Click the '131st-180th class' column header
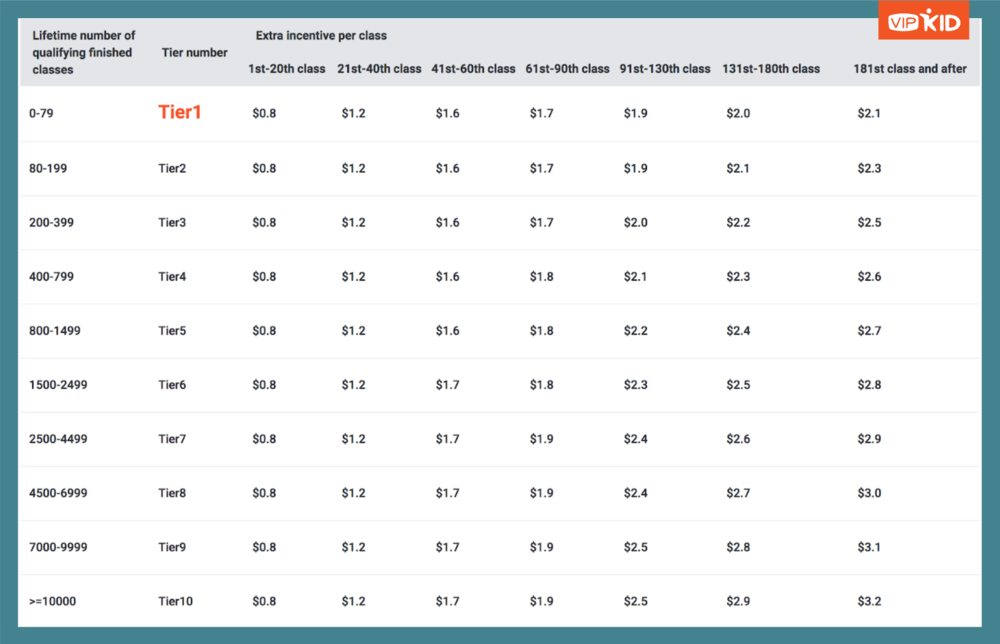 pos(770,69)
